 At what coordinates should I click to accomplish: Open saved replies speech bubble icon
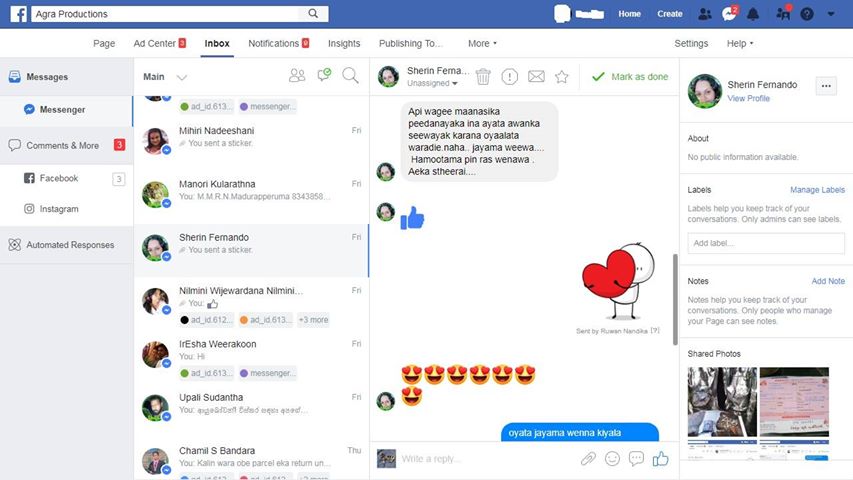coord(636,459)
